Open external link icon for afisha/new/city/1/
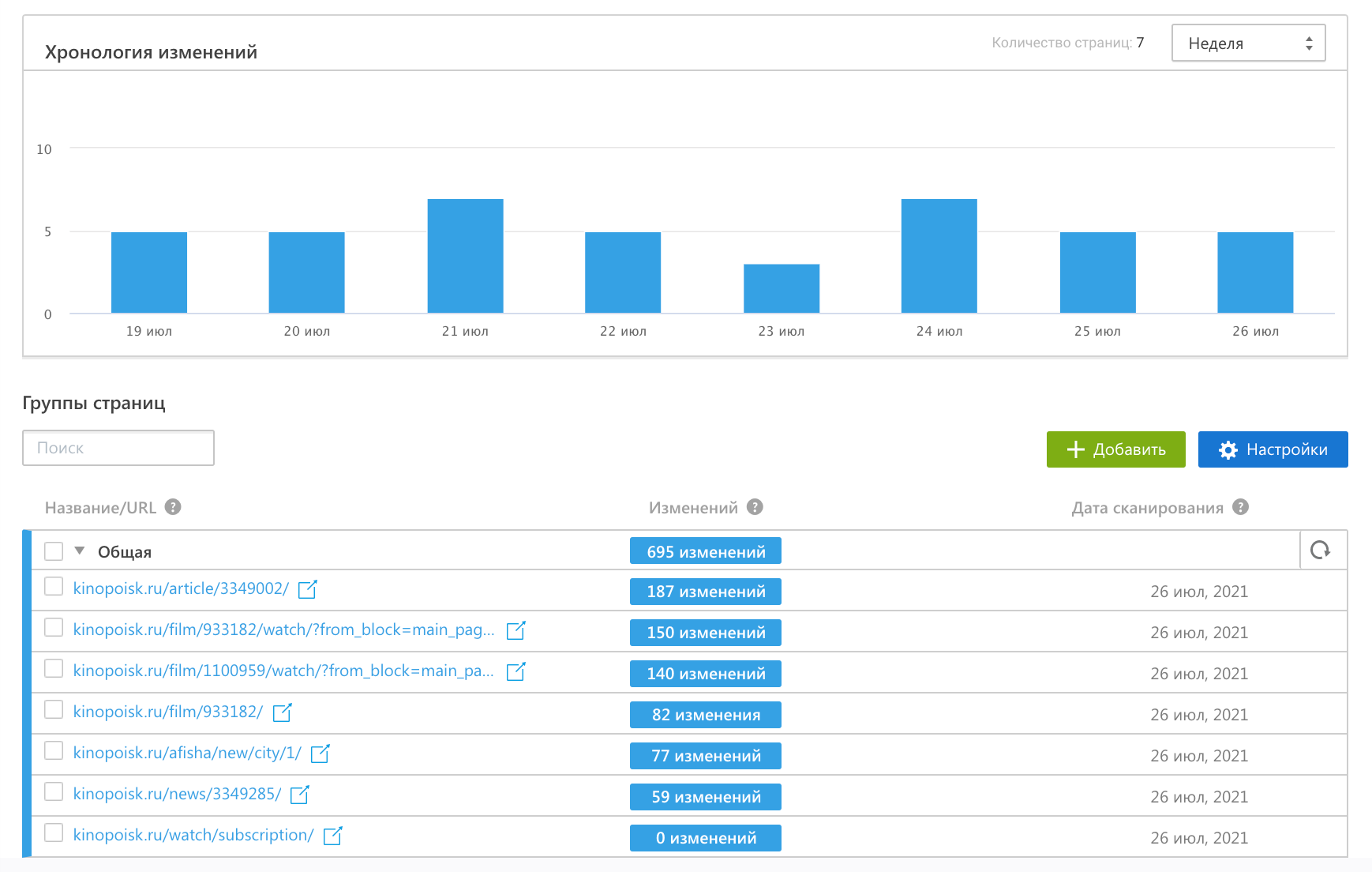Viewport: 1372px width, 872px height. pyautogui.click(x=321, y=754)
